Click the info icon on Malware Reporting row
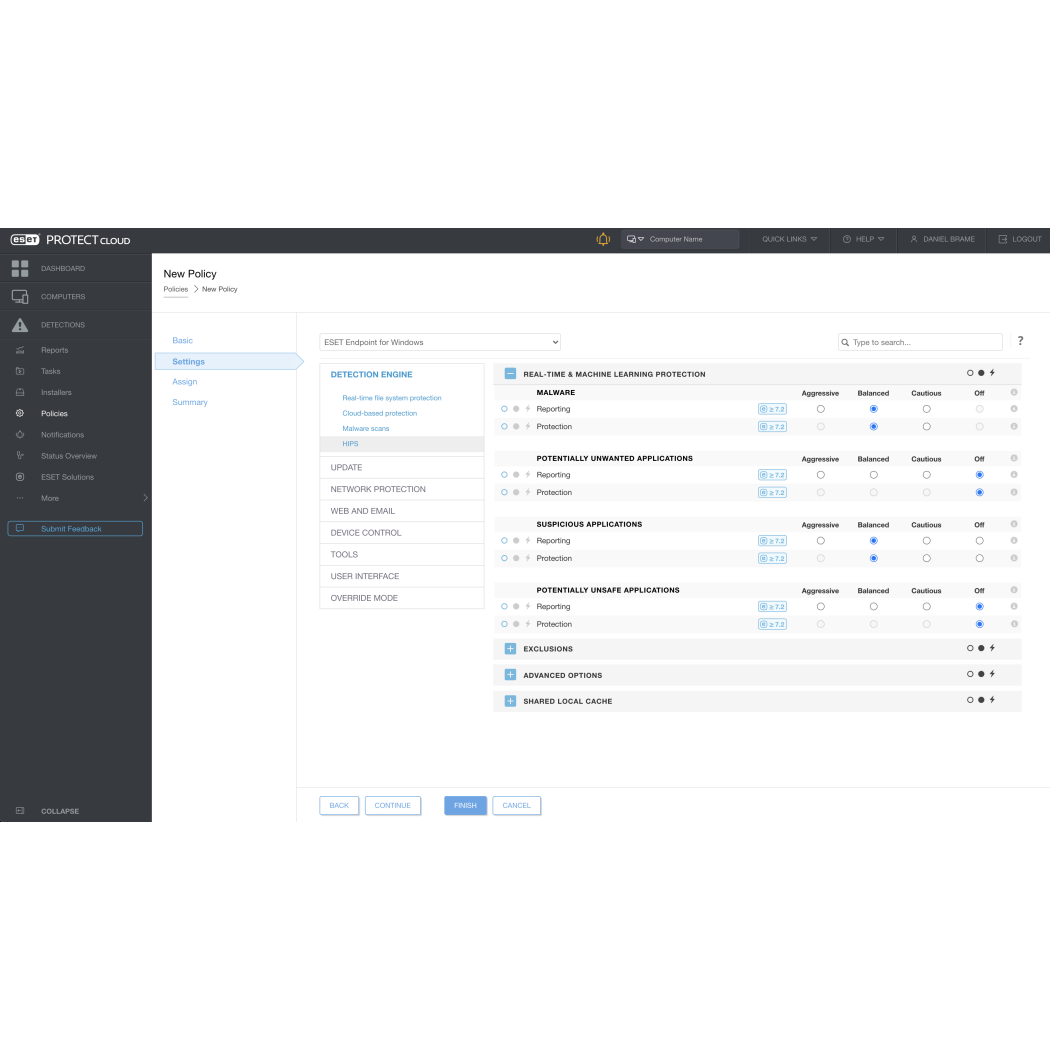This screenshot has width=1050, height=1050. [x=1014, y=409]
